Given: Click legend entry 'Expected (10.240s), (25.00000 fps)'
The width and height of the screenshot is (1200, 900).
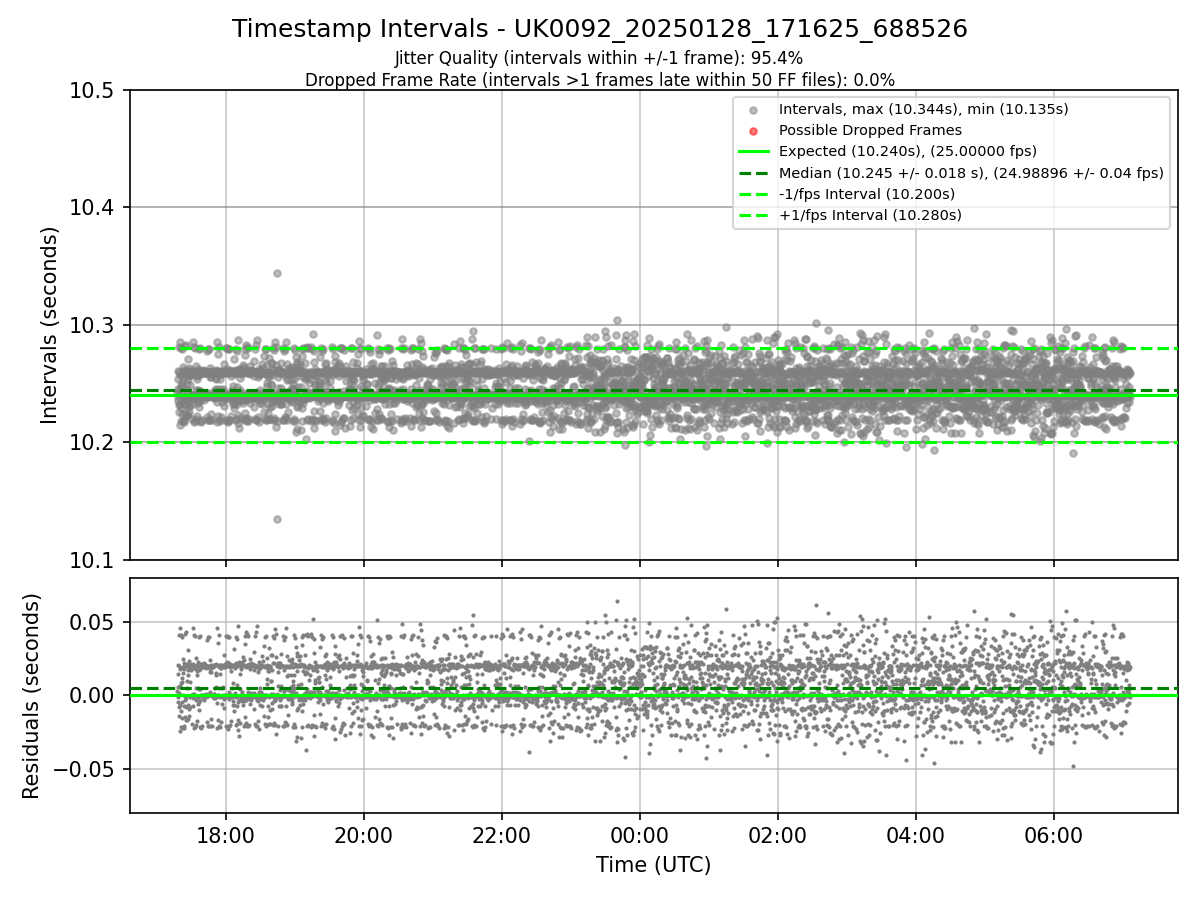Looking at the screenshot, I should pyautogui.click(x=908, y=151).
